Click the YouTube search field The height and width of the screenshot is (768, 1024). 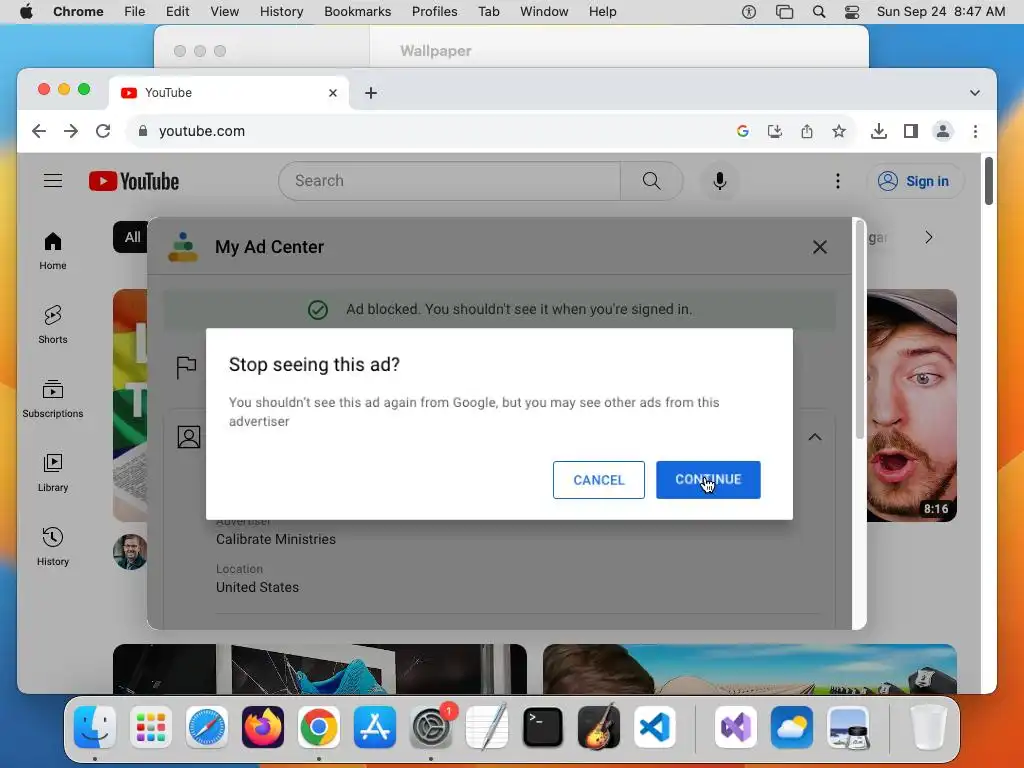[449, 181]
